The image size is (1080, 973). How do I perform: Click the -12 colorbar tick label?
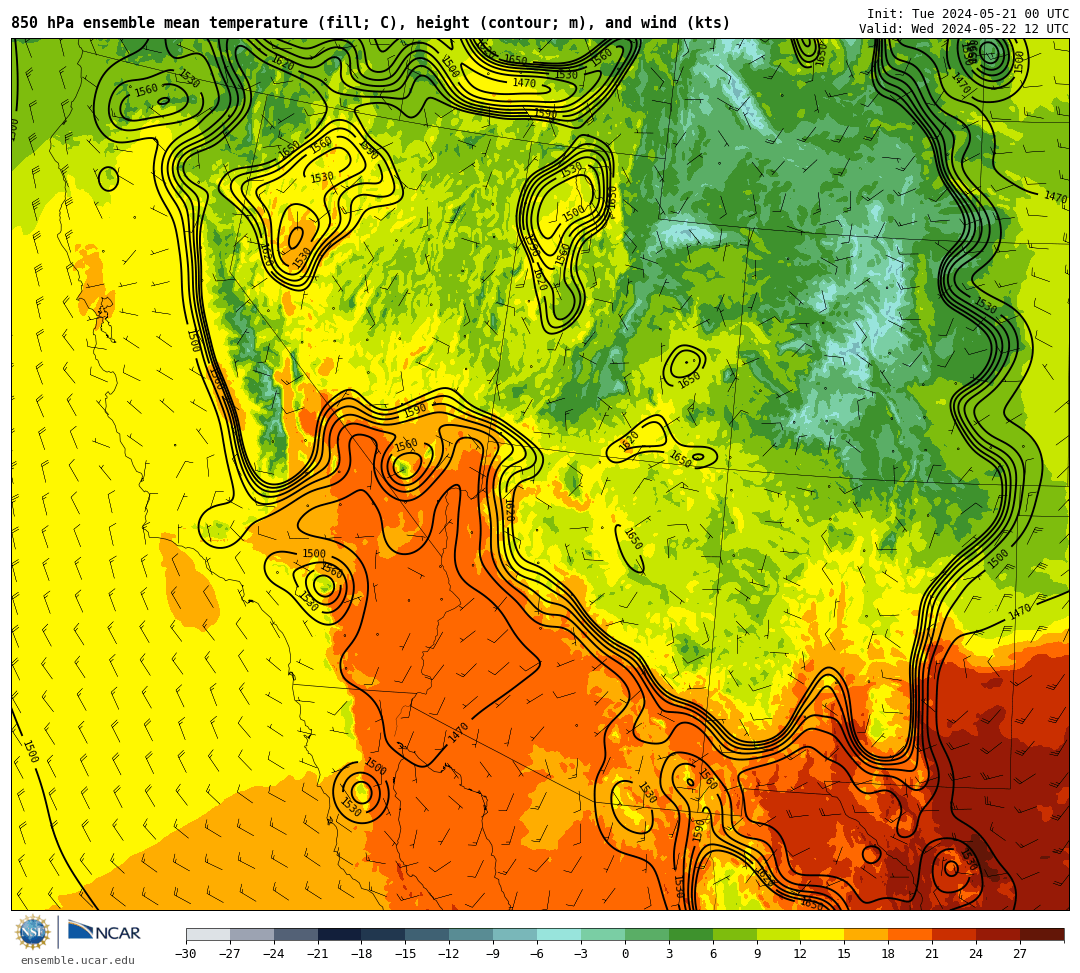tap(450, 954)
